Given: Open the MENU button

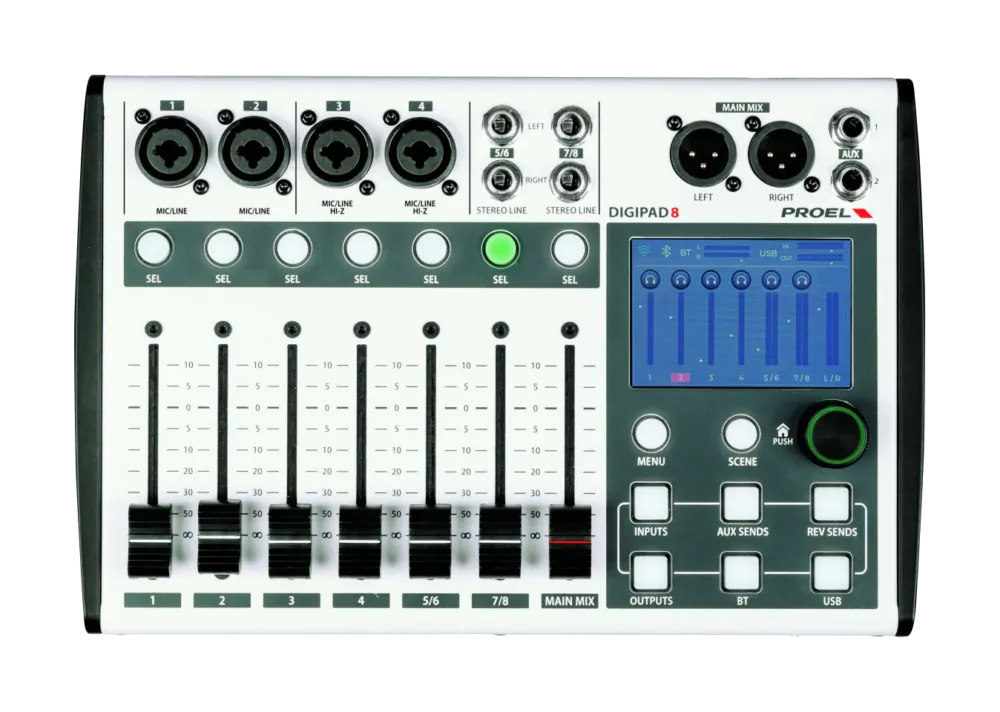Looking at the screenshot, I should click(651, 433).
